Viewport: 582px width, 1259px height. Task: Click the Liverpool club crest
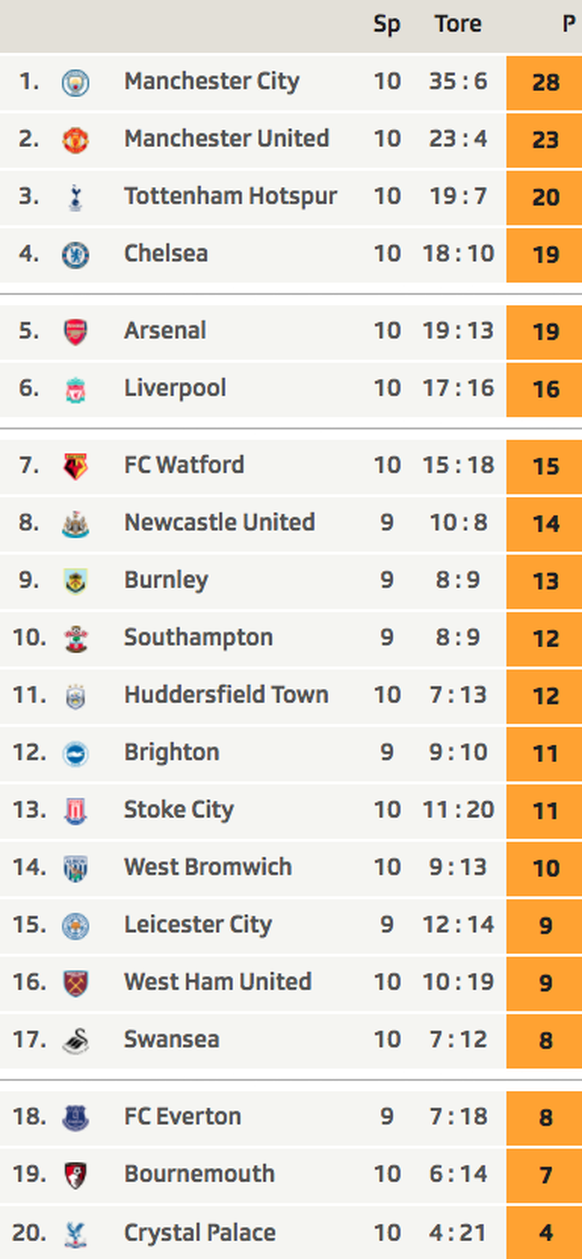[x=75, y=389]
